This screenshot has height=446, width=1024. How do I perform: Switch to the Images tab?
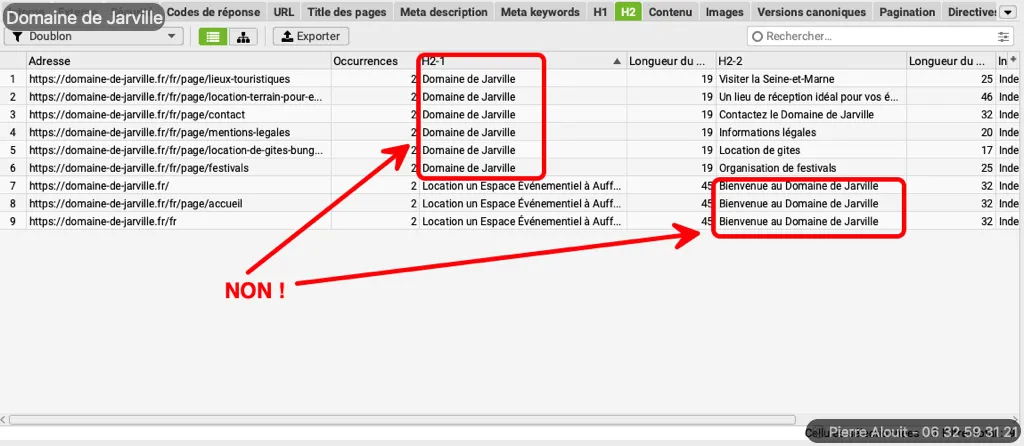[724, 12]
